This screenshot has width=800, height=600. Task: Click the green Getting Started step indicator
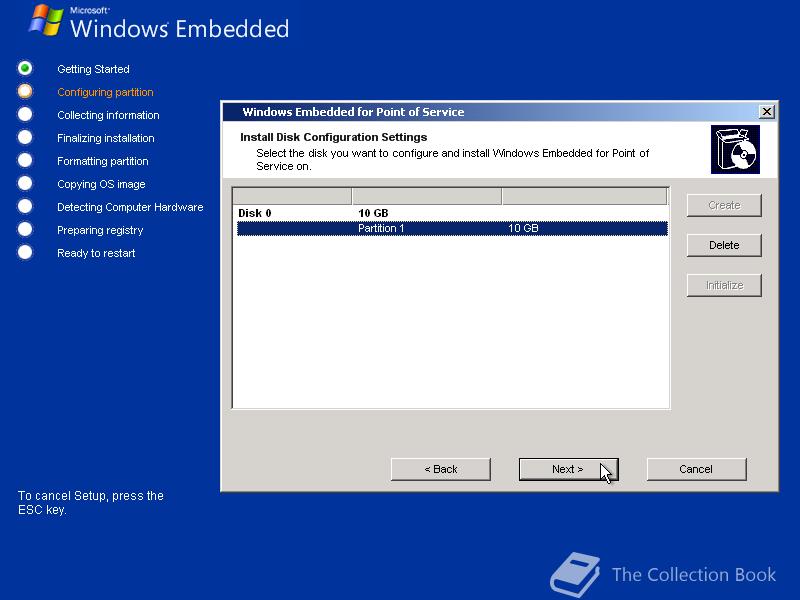[x=24, y=68]
